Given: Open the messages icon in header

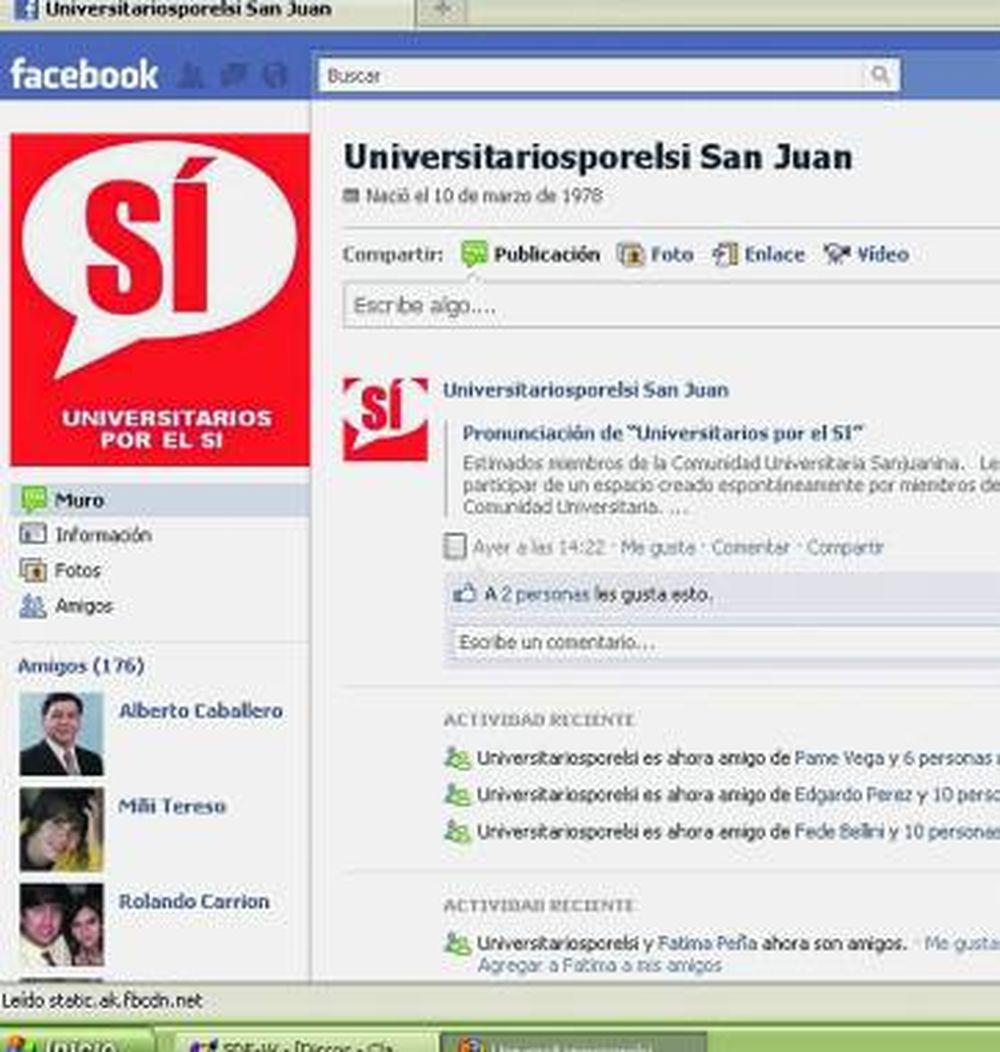Looking at the screenshot, I should click(233, 75).
